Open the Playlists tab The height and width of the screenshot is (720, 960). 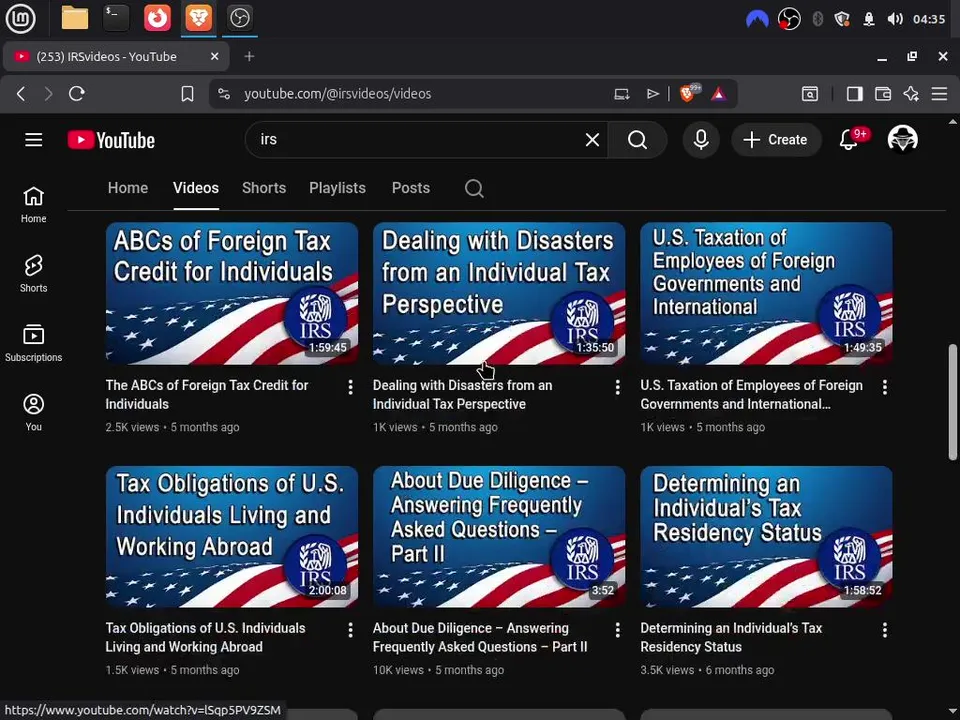click(337, 188)
